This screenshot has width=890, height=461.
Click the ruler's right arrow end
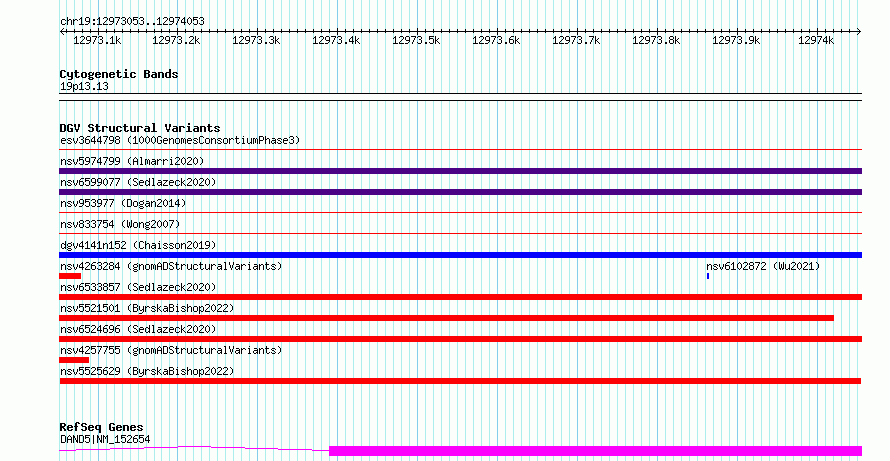859,32
